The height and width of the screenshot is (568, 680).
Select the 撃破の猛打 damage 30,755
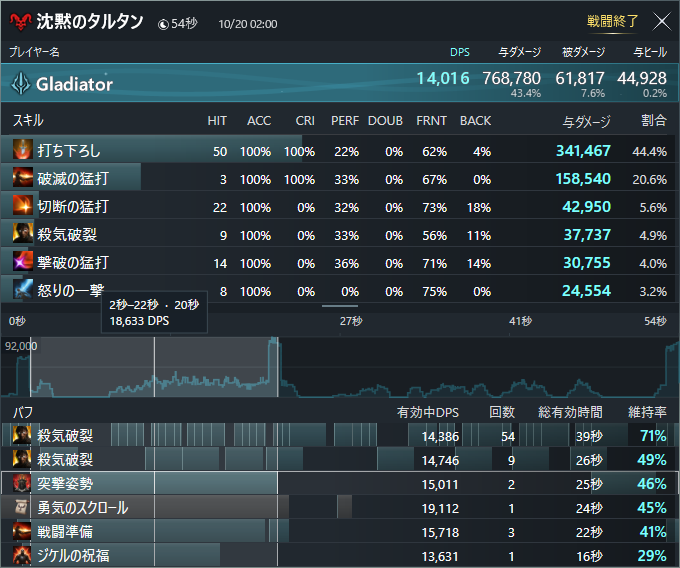[x=587, y=262]
